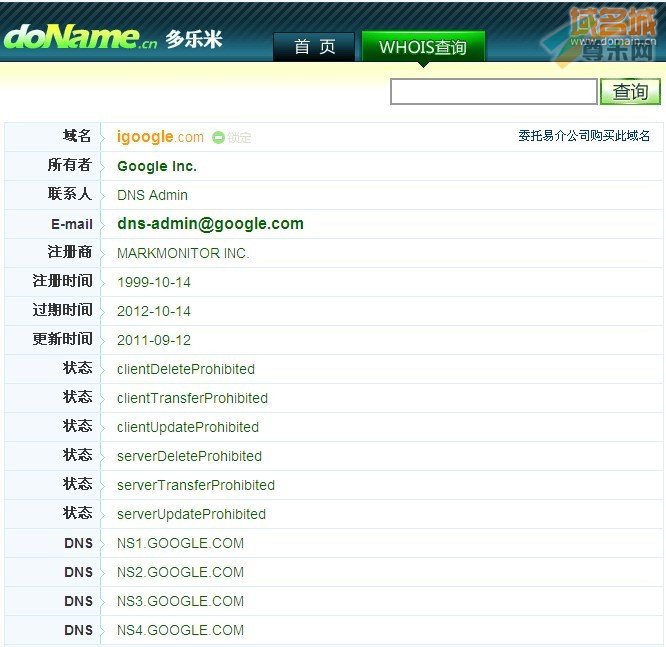Click the 查询 search button

[x=630, y=91]
